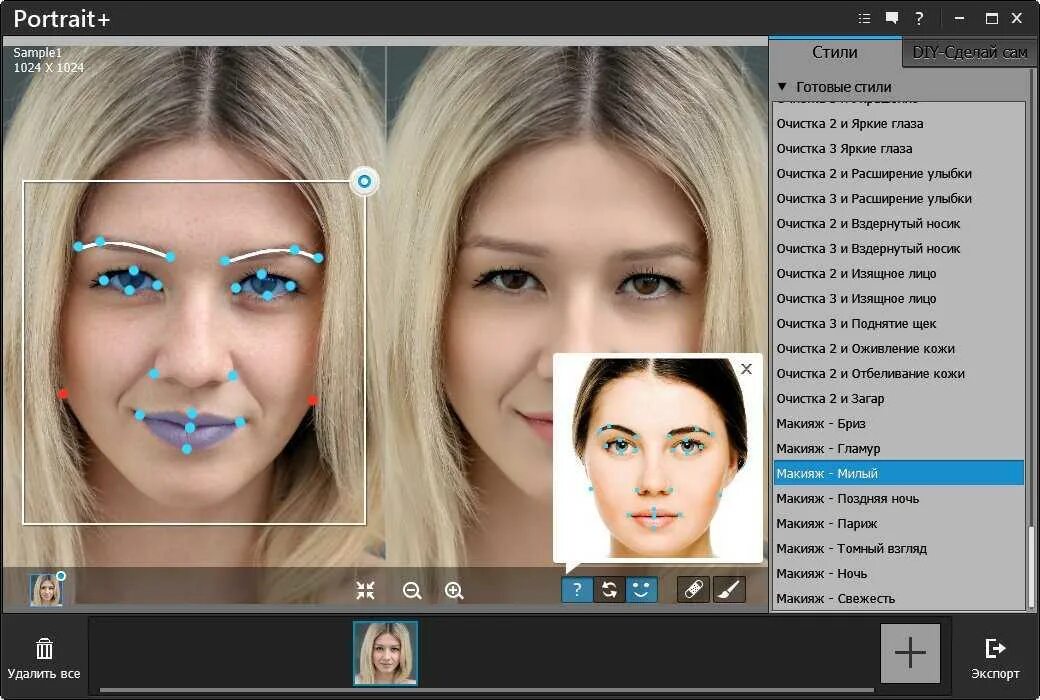Select style Очистка 2 и Отбеливание кожи

(x=899, y=374)
